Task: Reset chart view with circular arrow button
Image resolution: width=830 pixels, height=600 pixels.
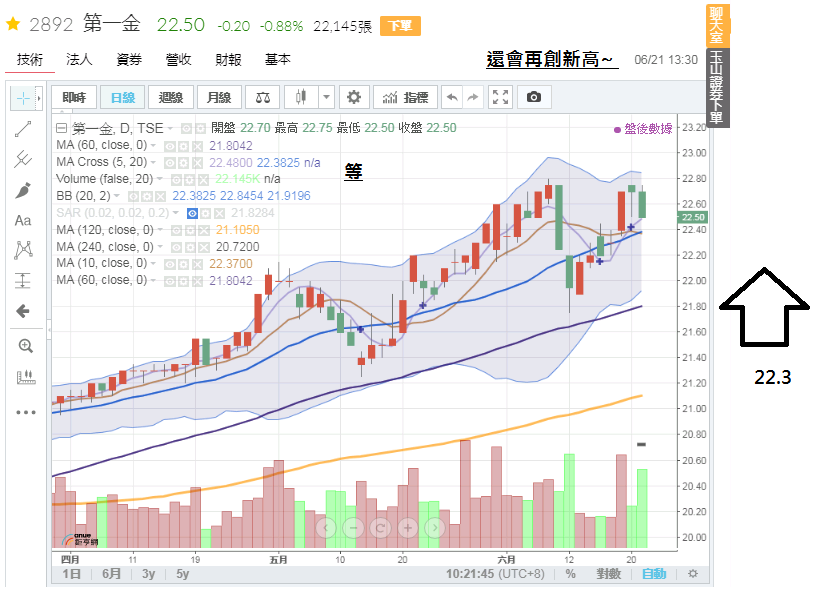Action: click(x=380, y=528)
